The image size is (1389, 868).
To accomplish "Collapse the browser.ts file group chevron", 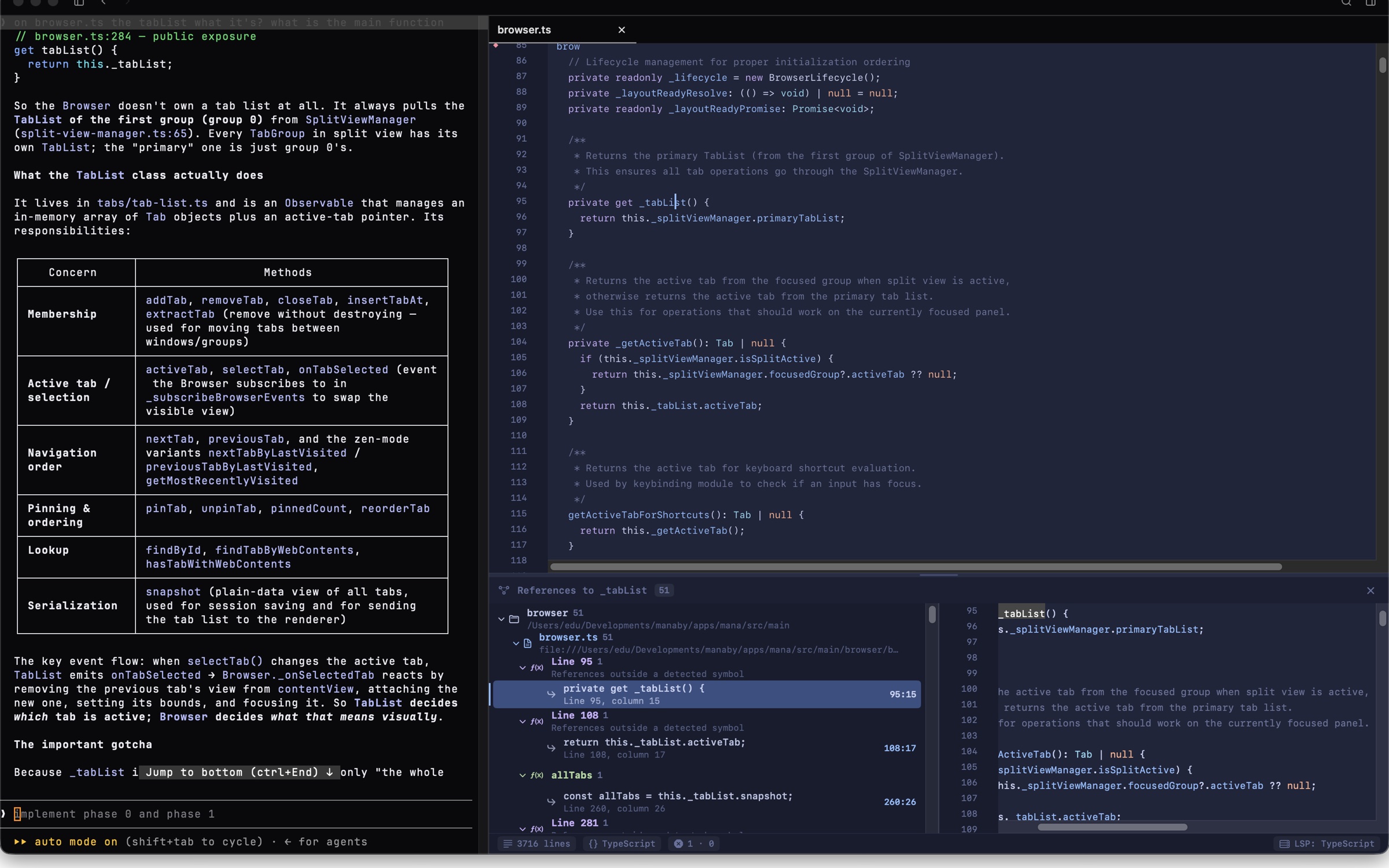I will click(516, 643).
